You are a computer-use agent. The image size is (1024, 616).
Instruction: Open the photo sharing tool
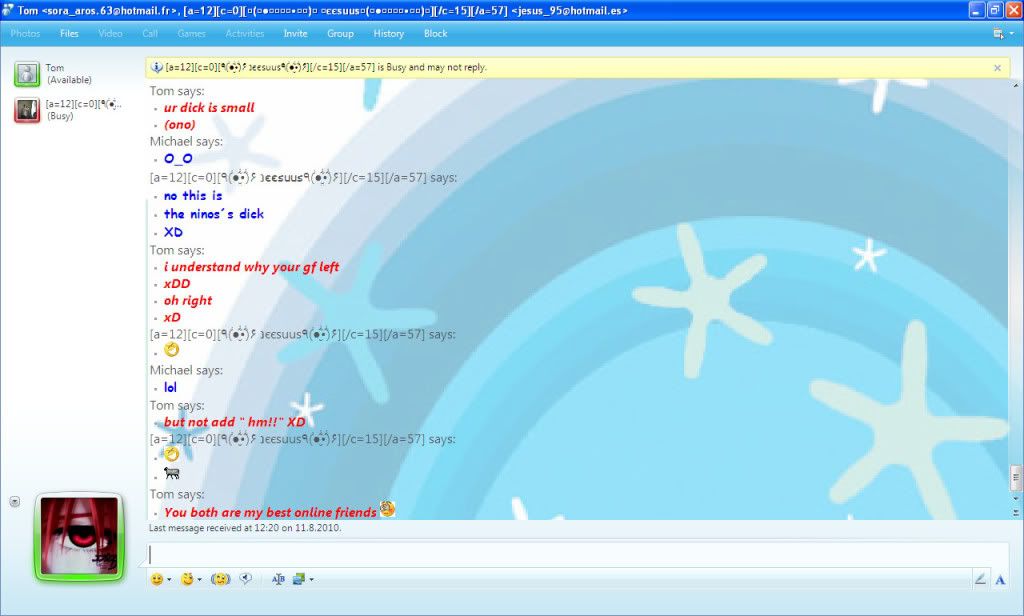pos(25,33)
